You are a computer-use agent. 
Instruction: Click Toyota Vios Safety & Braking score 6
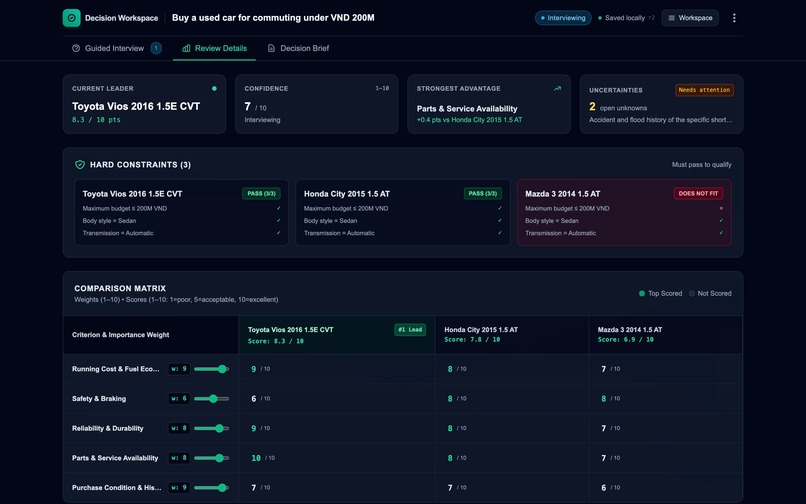[x=253, y=399]
